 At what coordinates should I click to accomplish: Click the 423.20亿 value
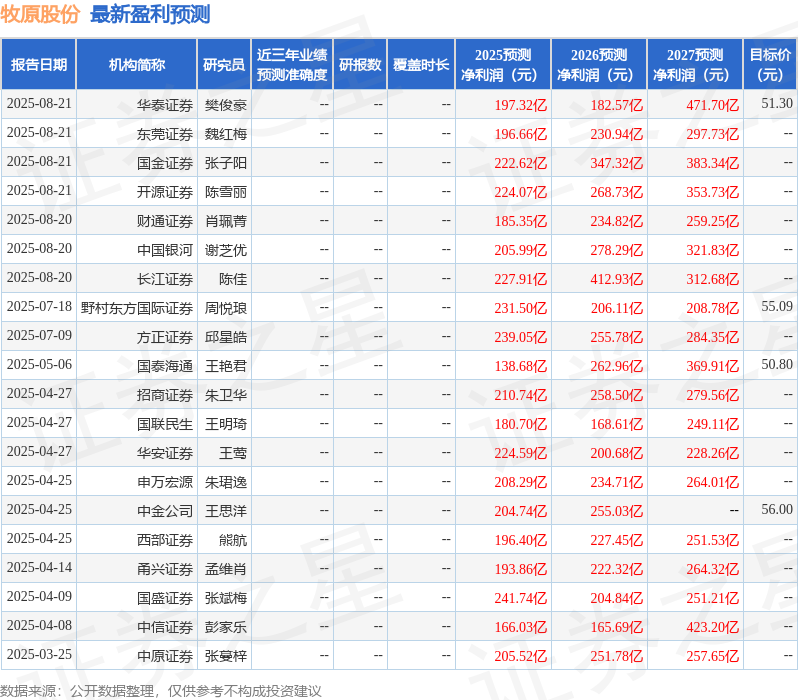pyautogui.click(x=712, y=627)
